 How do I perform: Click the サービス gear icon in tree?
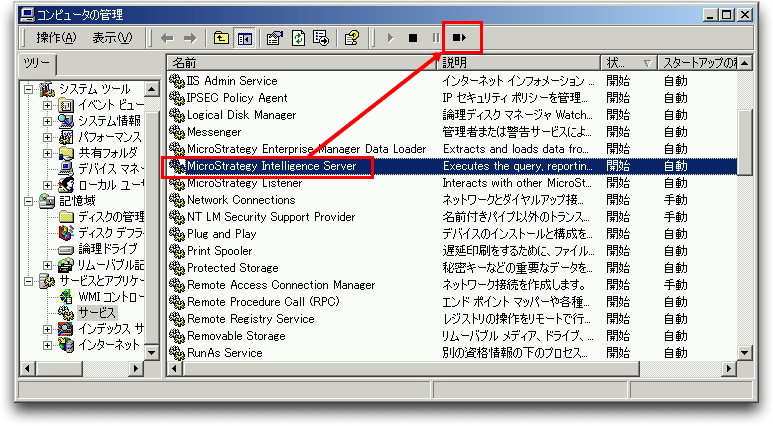66,313
